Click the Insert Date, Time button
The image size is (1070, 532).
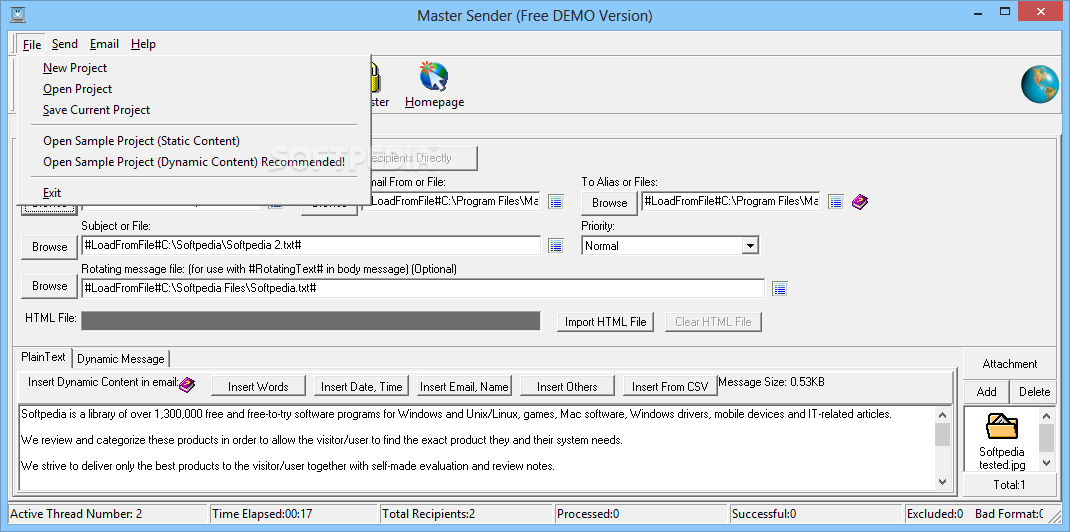tap(362, 387)
